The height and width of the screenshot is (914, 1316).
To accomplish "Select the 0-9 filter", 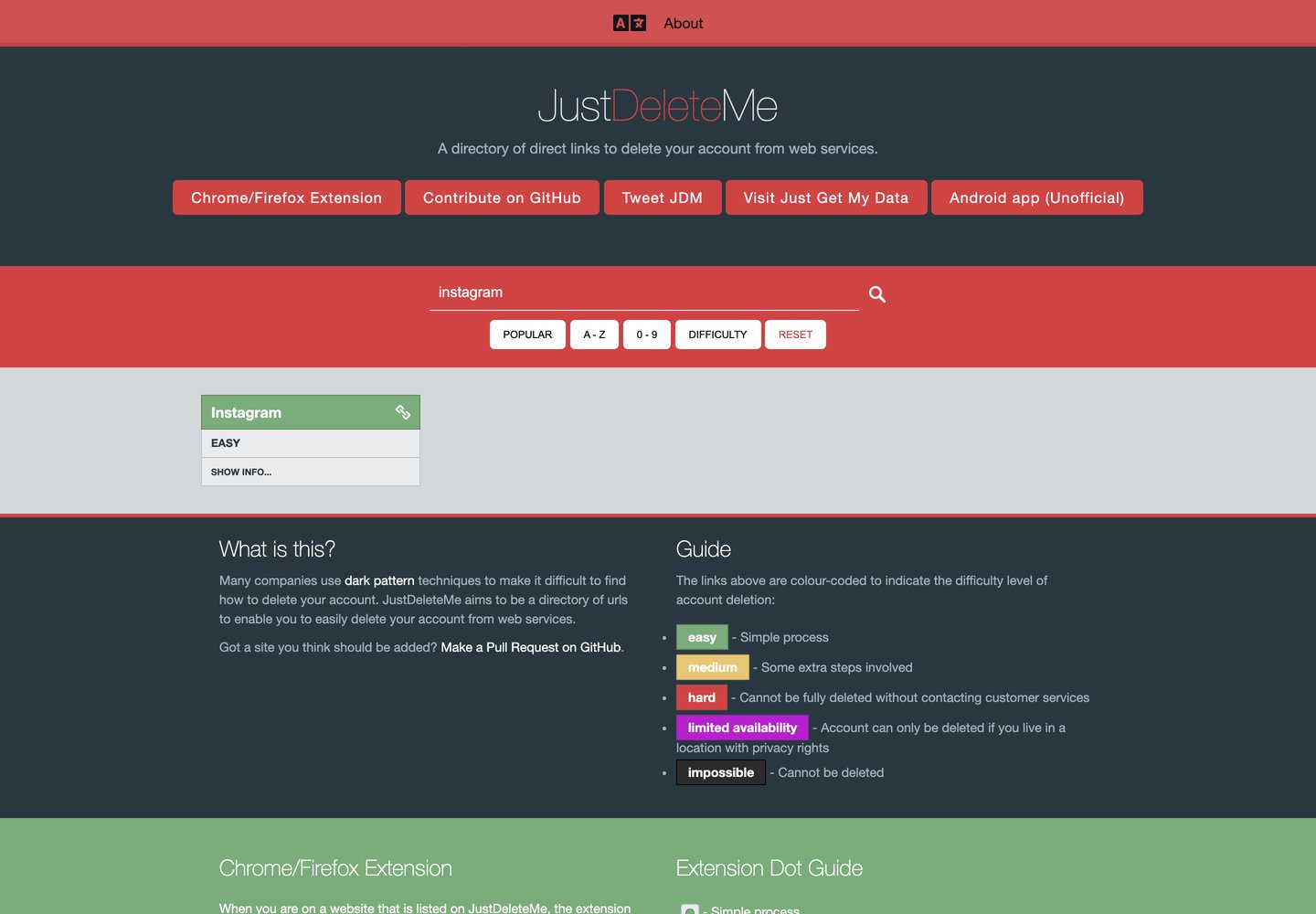I will coord(647,335).
